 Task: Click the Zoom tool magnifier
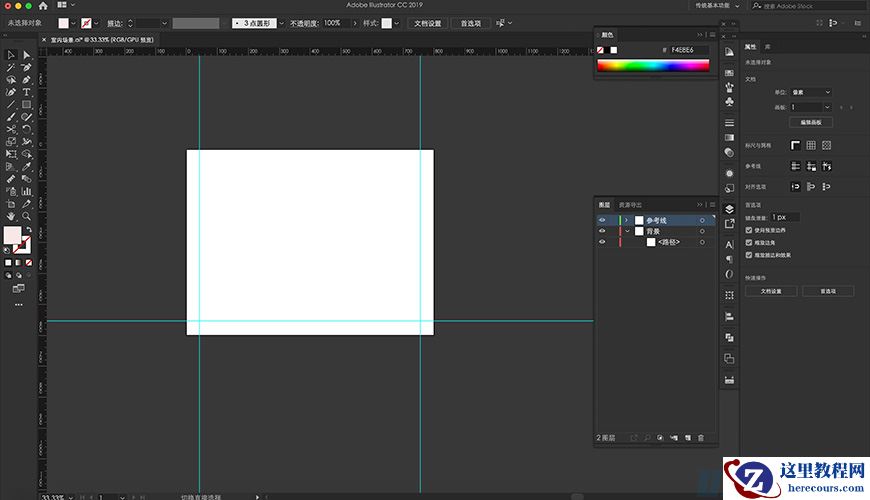[27, 216]
